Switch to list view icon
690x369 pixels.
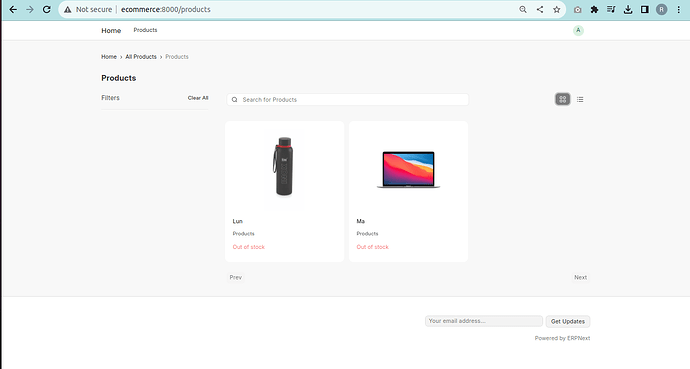tap(580, 99)
